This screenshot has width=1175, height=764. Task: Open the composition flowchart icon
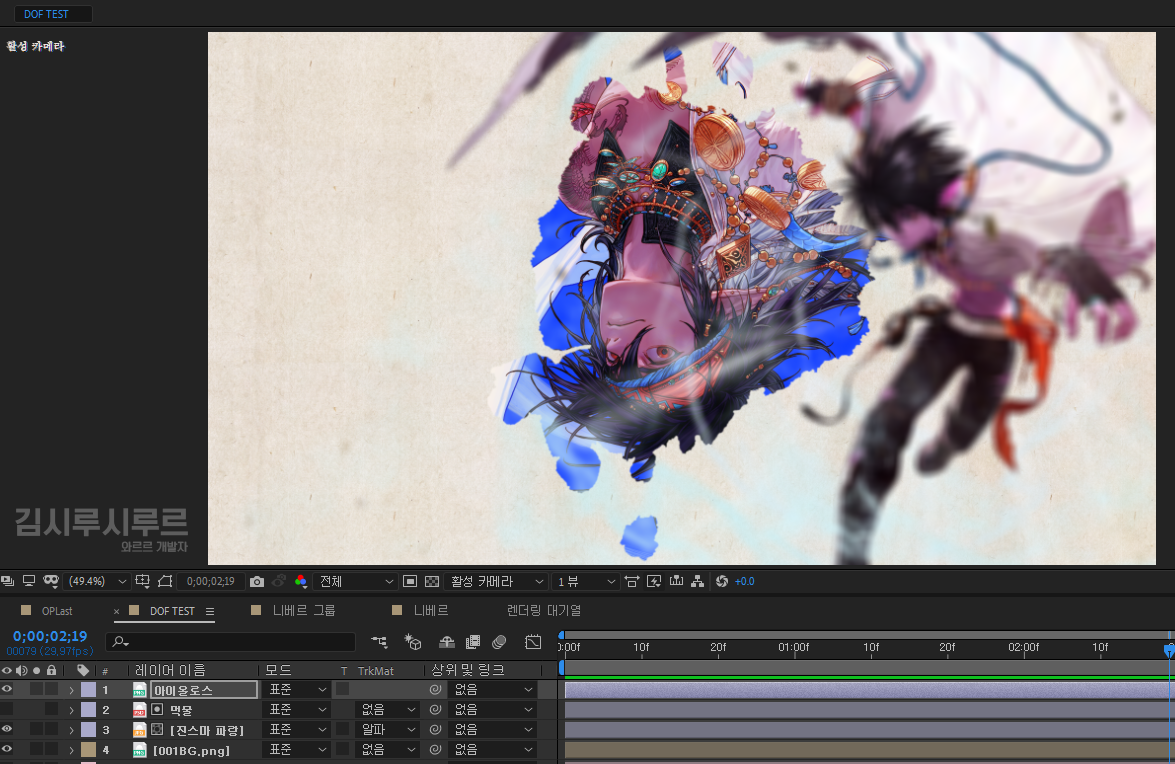pos(698,581)
